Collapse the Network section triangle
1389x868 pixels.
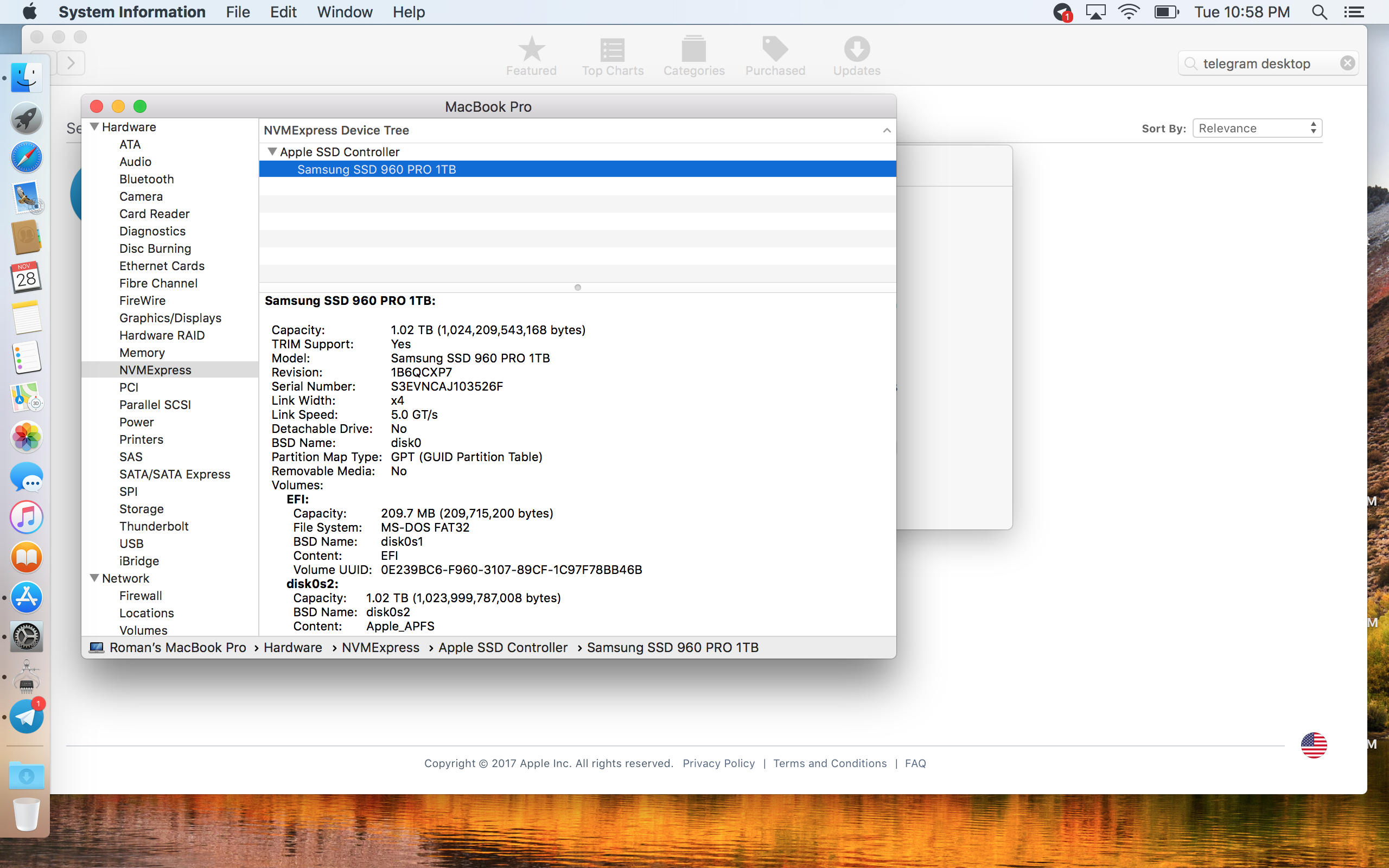click(95, 578)
